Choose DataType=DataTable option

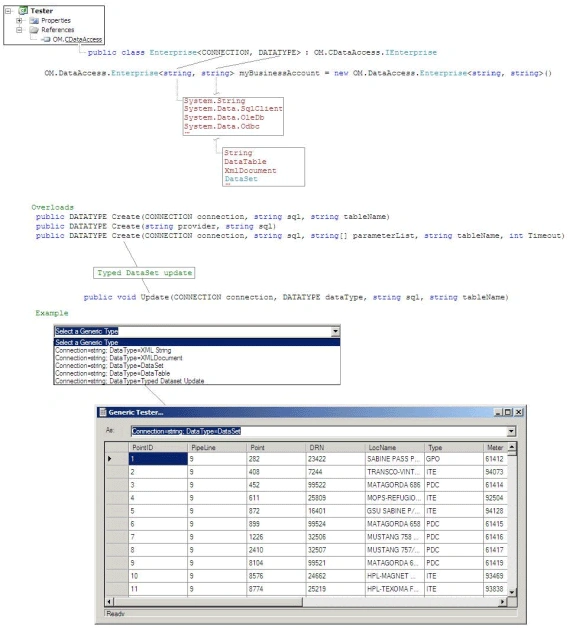197,373
